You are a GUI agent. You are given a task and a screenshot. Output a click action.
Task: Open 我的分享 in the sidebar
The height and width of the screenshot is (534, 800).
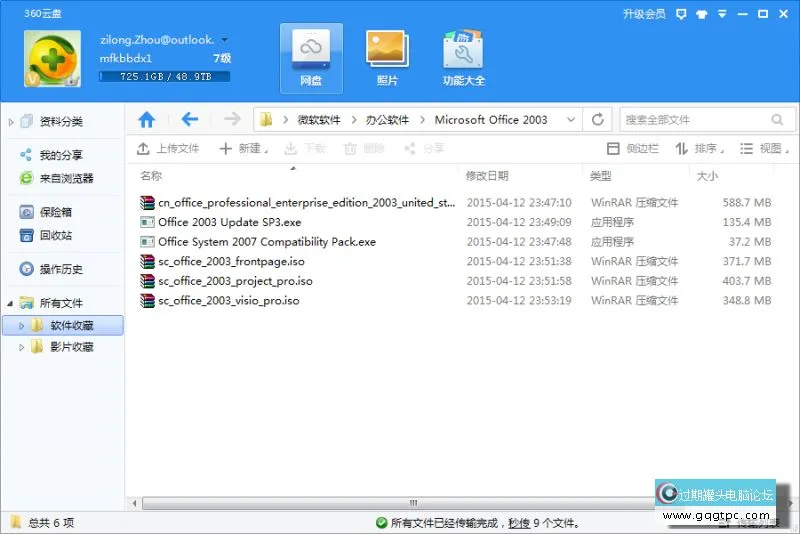61,155
